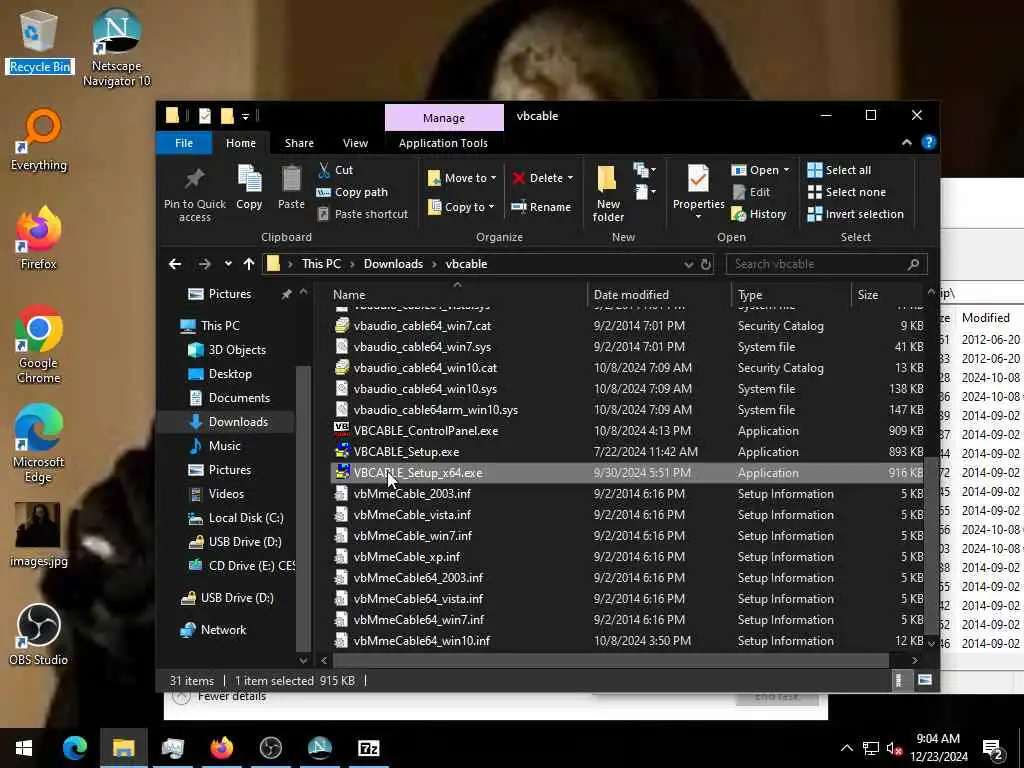Click Select all in the ribbon

(x=839, y=170)
